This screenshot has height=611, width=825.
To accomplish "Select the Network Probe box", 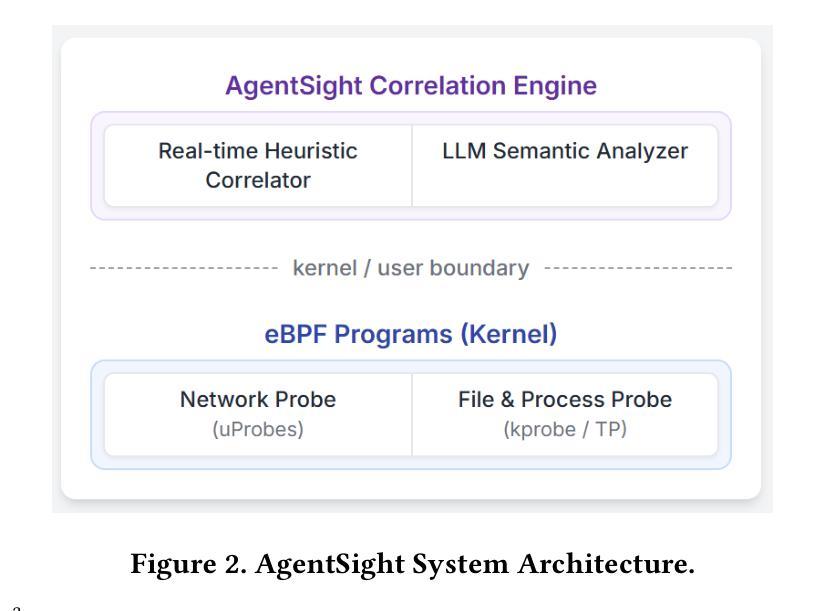I will tap(258, 414).
